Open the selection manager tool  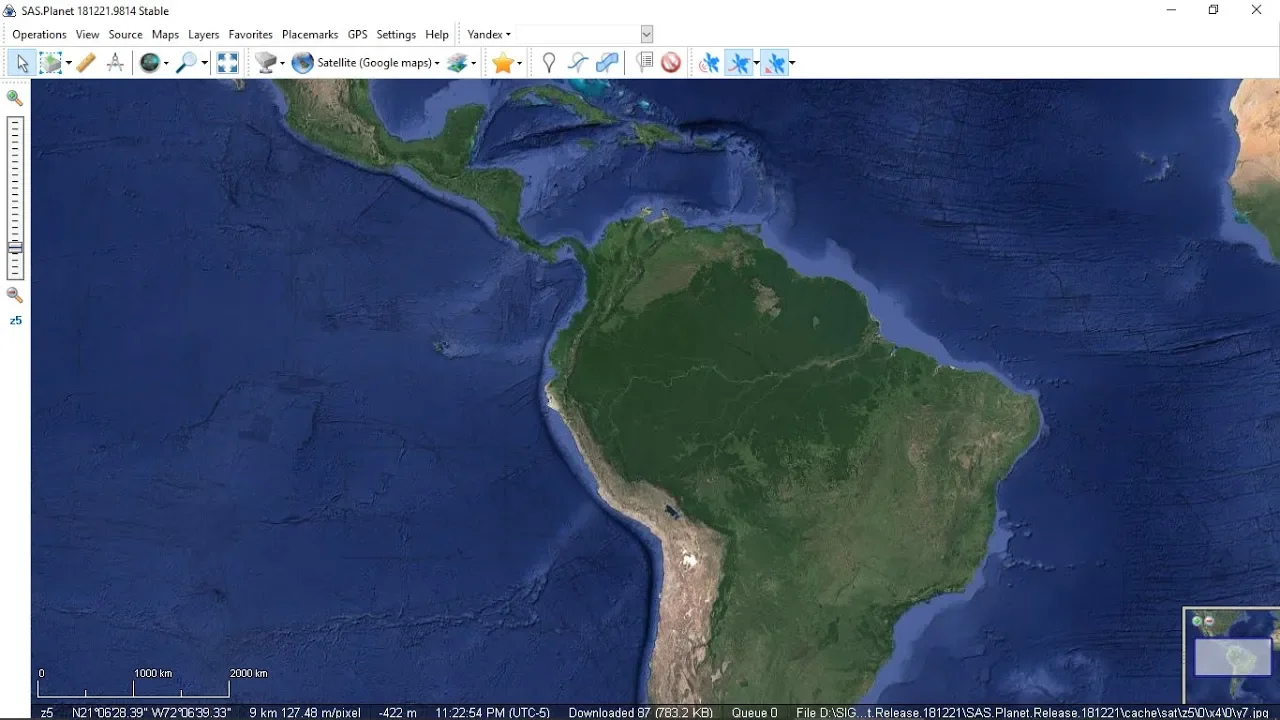(50, 63)
